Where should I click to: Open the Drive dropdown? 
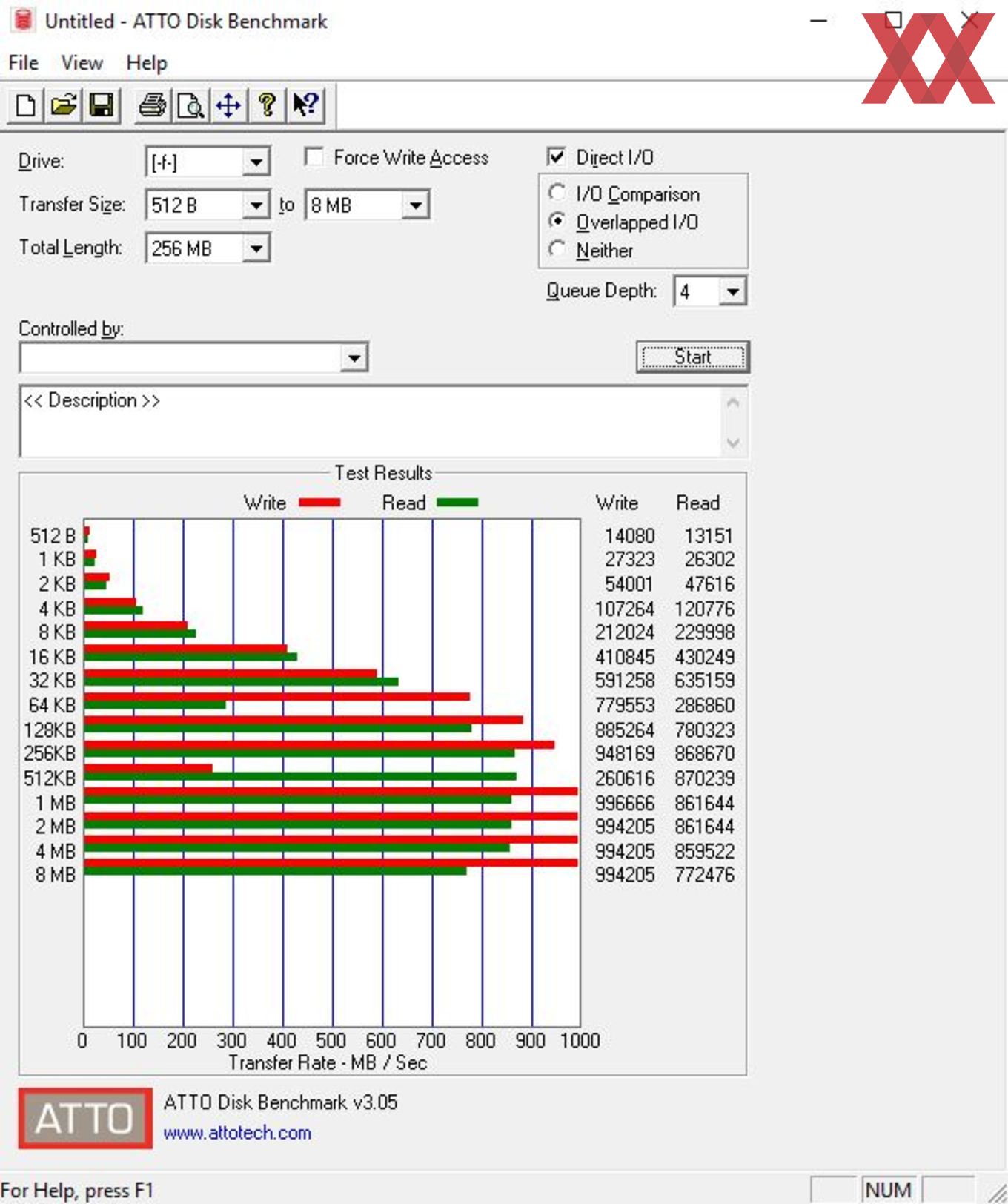[256, 162]
